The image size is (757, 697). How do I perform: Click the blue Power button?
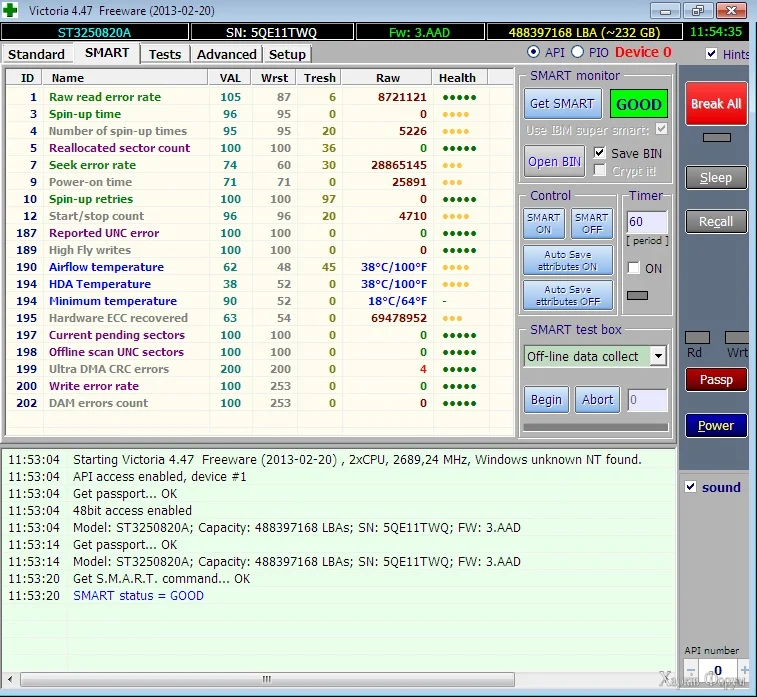coord(715,426)
